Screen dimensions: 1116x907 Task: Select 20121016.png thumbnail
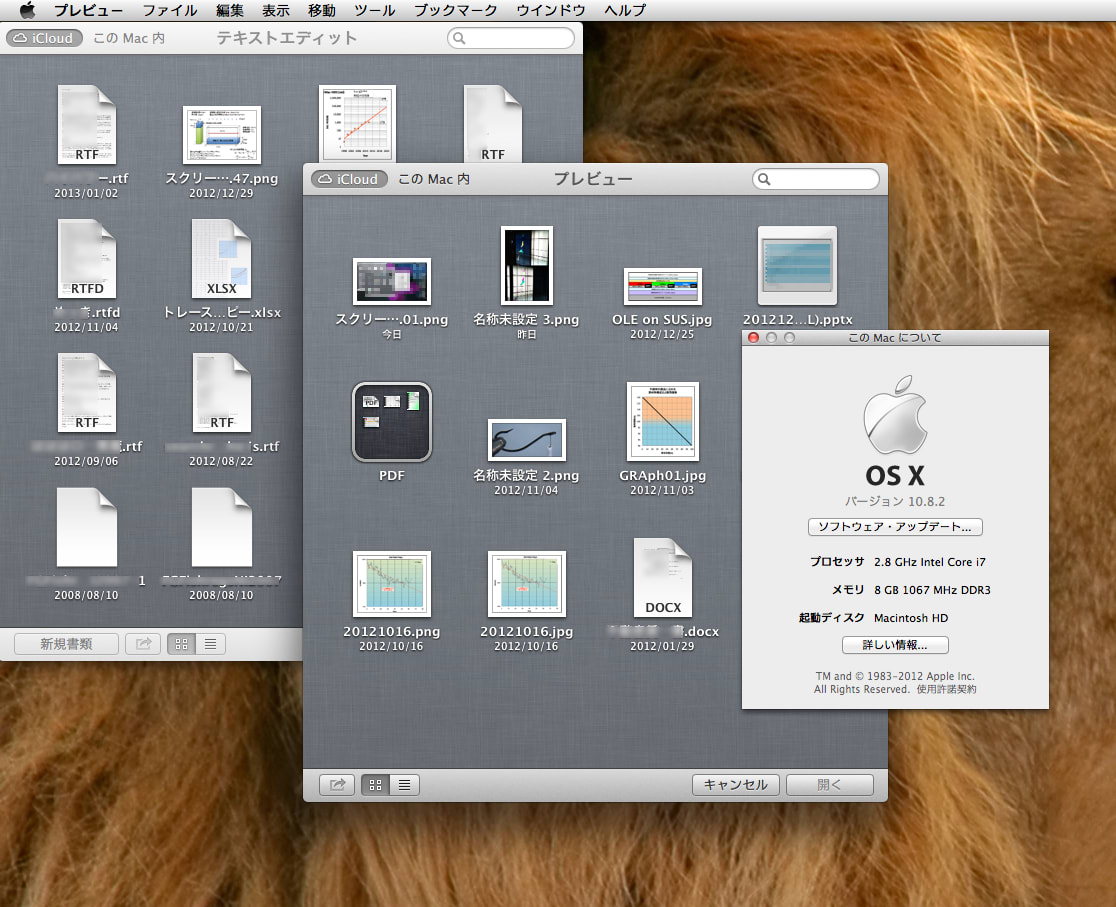point(391,584)
